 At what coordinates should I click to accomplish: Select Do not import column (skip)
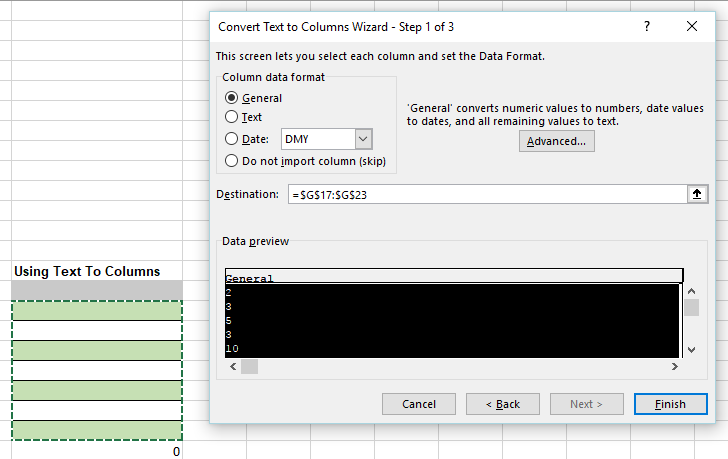[232, 161]
